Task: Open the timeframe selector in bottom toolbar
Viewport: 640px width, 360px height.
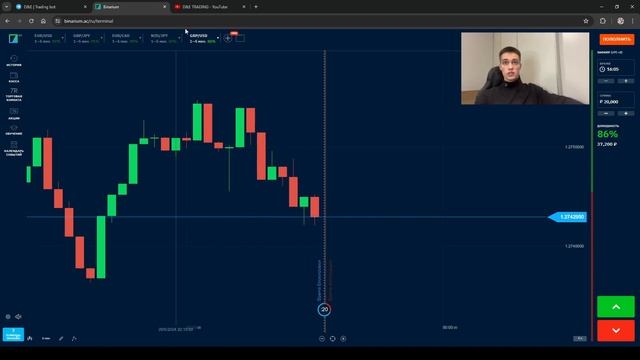Action: (46, 338)
